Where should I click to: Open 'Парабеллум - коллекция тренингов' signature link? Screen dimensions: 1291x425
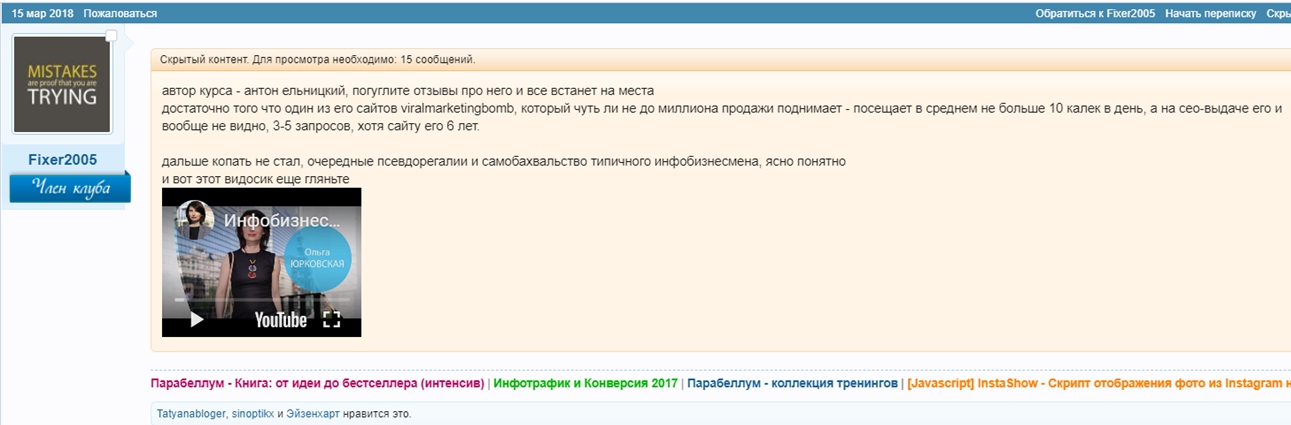click(792, 383)
